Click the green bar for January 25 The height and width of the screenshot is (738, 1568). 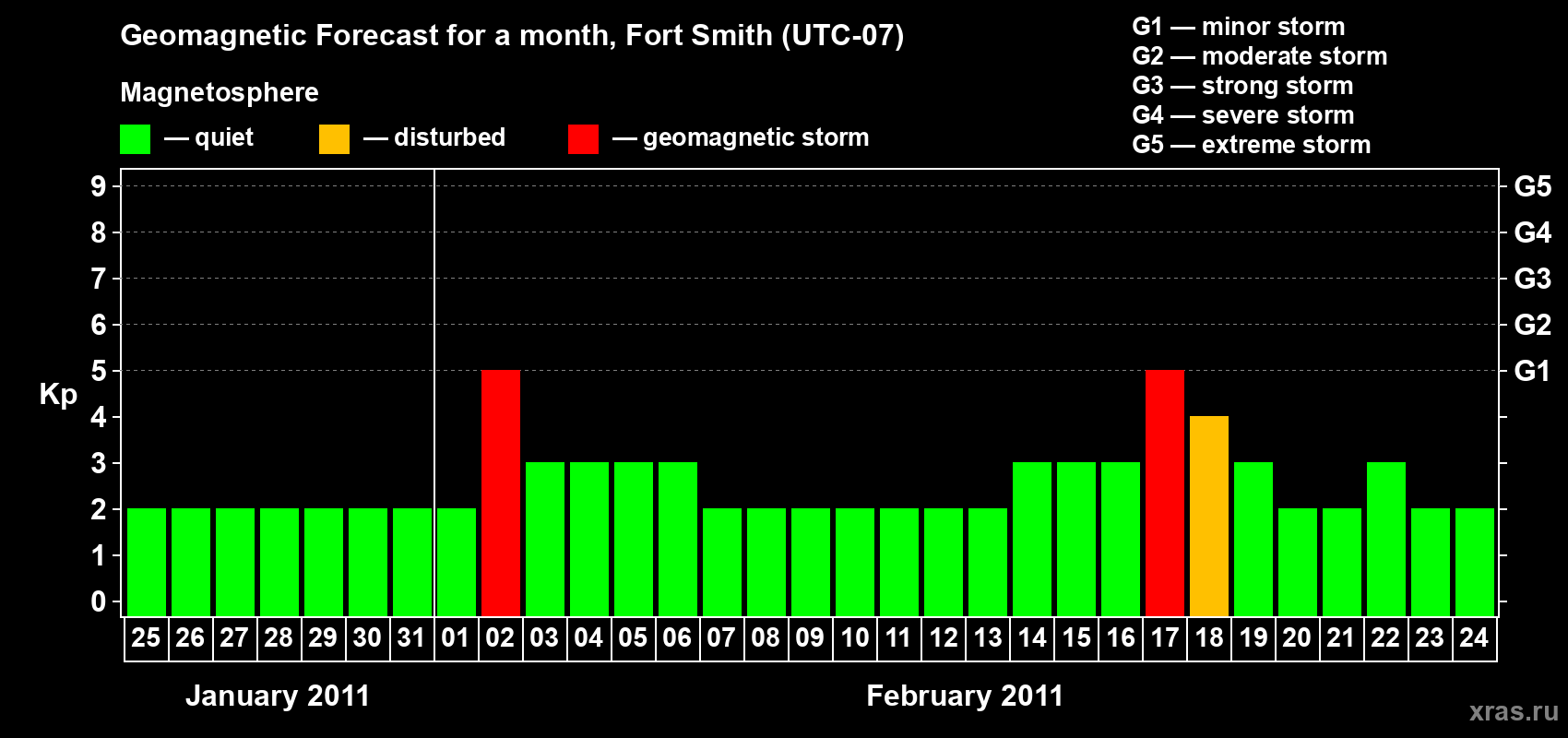click(x=147, y=563)
